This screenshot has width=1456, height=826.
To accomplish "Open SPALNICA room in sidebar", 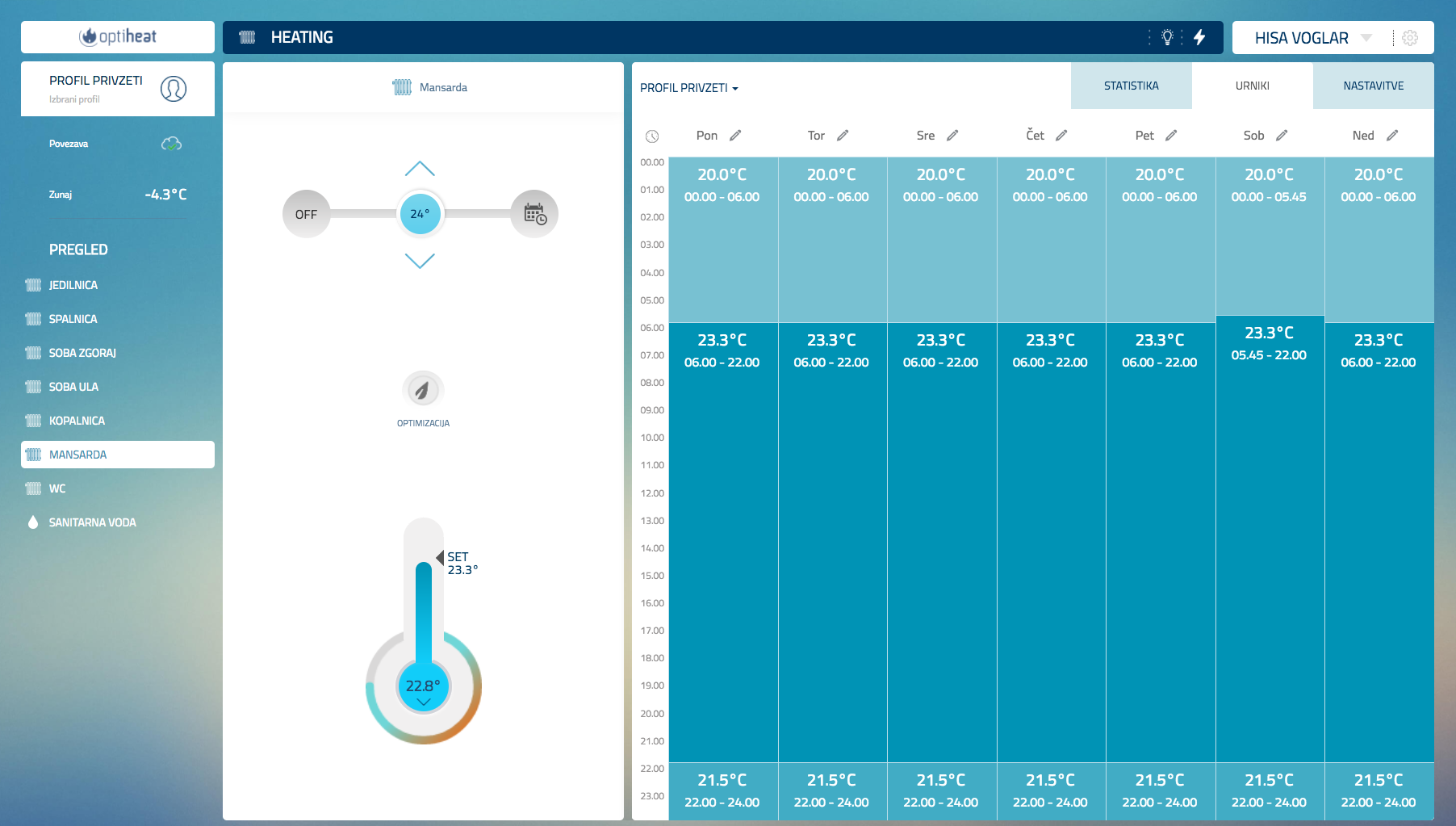I will (118, 319).
